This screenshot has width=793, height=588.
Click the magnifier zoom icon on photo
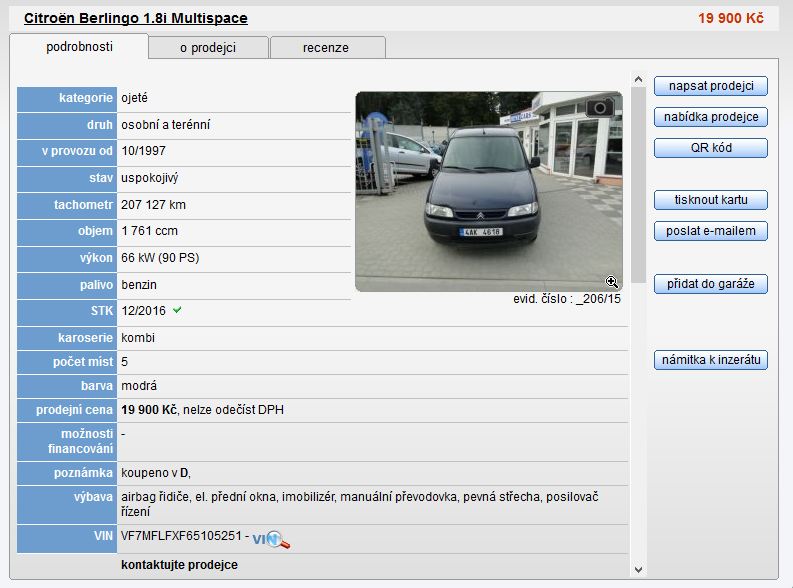[611, 282]
